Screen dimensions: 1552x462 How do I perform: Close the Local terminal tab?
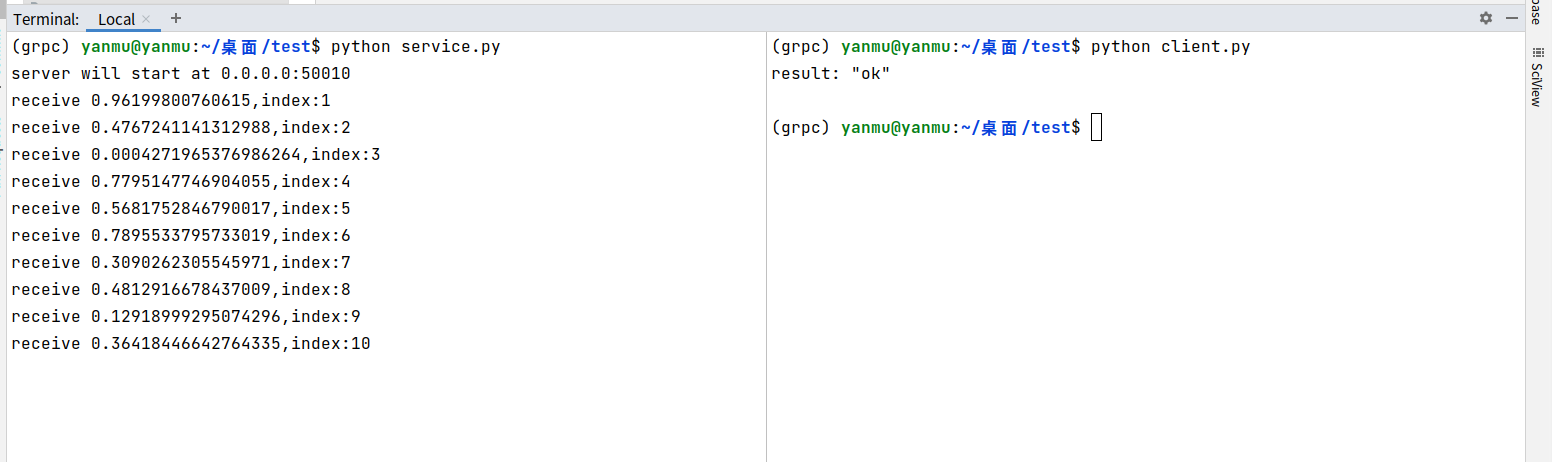click(x=146, y=19)
